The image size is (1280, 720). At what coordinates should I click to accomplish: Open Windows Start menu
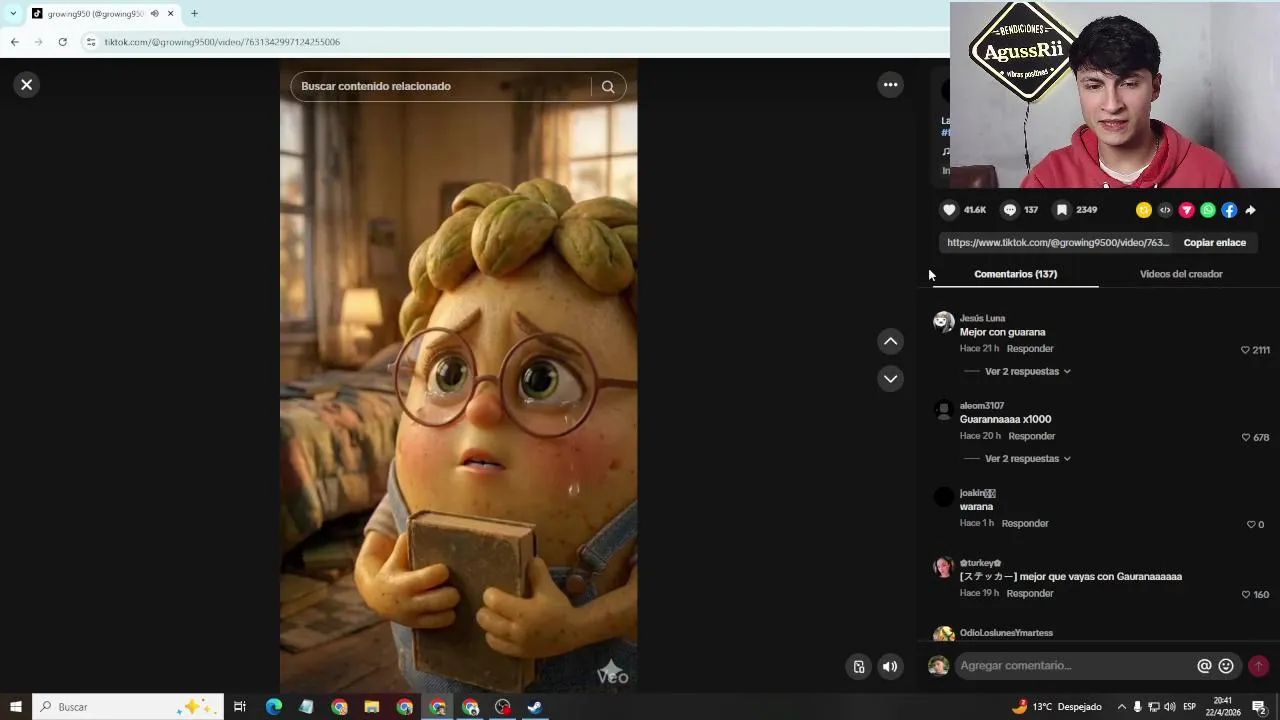point(16,707)
